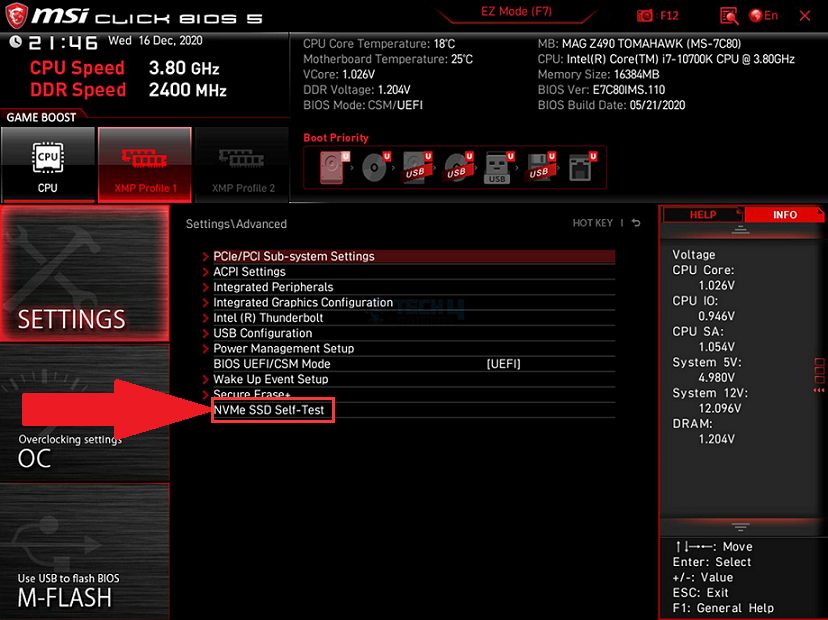
Task: Expand PCIe/PCI Sub-system Settings
Action: click(293, 256)
